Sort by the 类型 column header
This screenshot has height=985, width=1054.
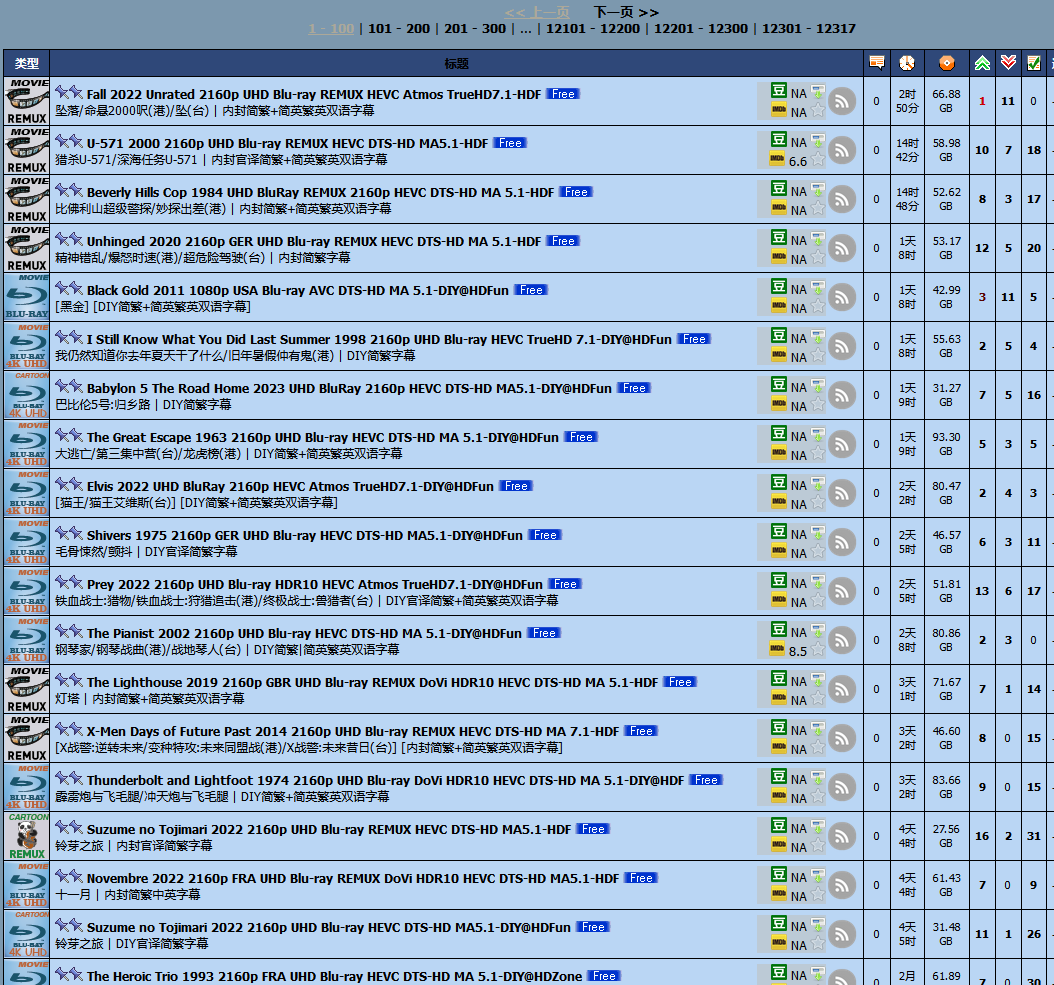point(27,63)
